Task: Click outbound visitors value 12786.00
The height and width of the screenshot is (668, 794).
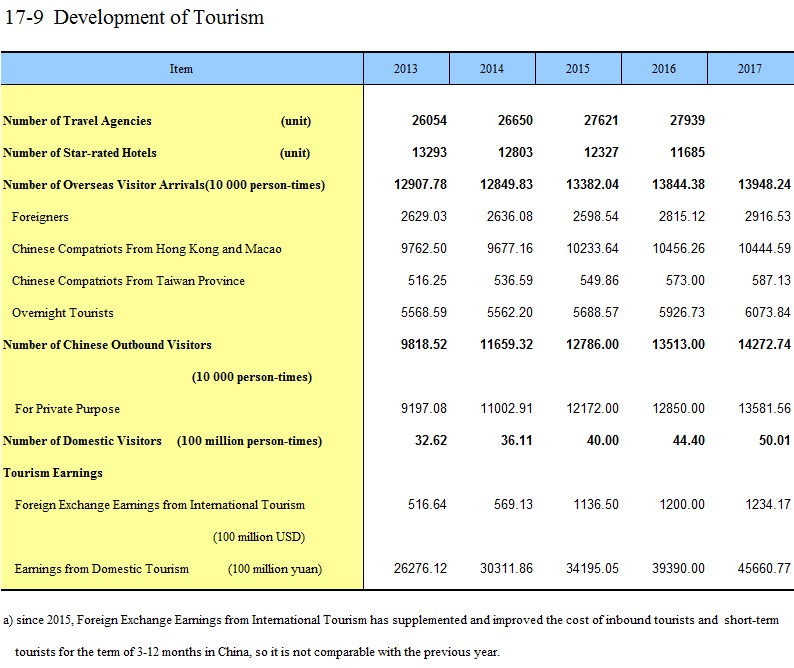Action: [592, 344]
